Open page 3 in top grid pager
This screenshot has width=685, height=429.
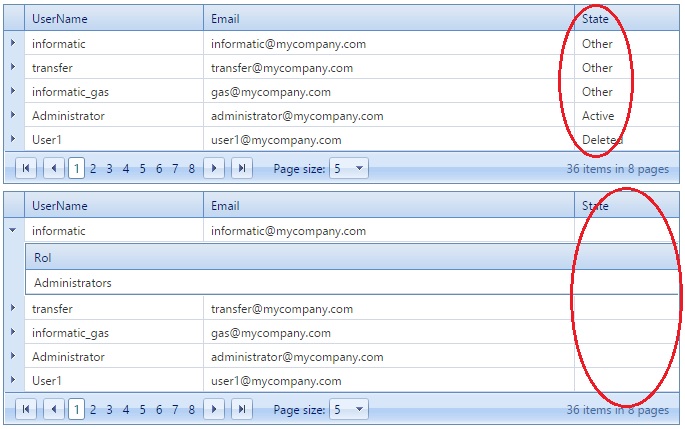(109, 169)
